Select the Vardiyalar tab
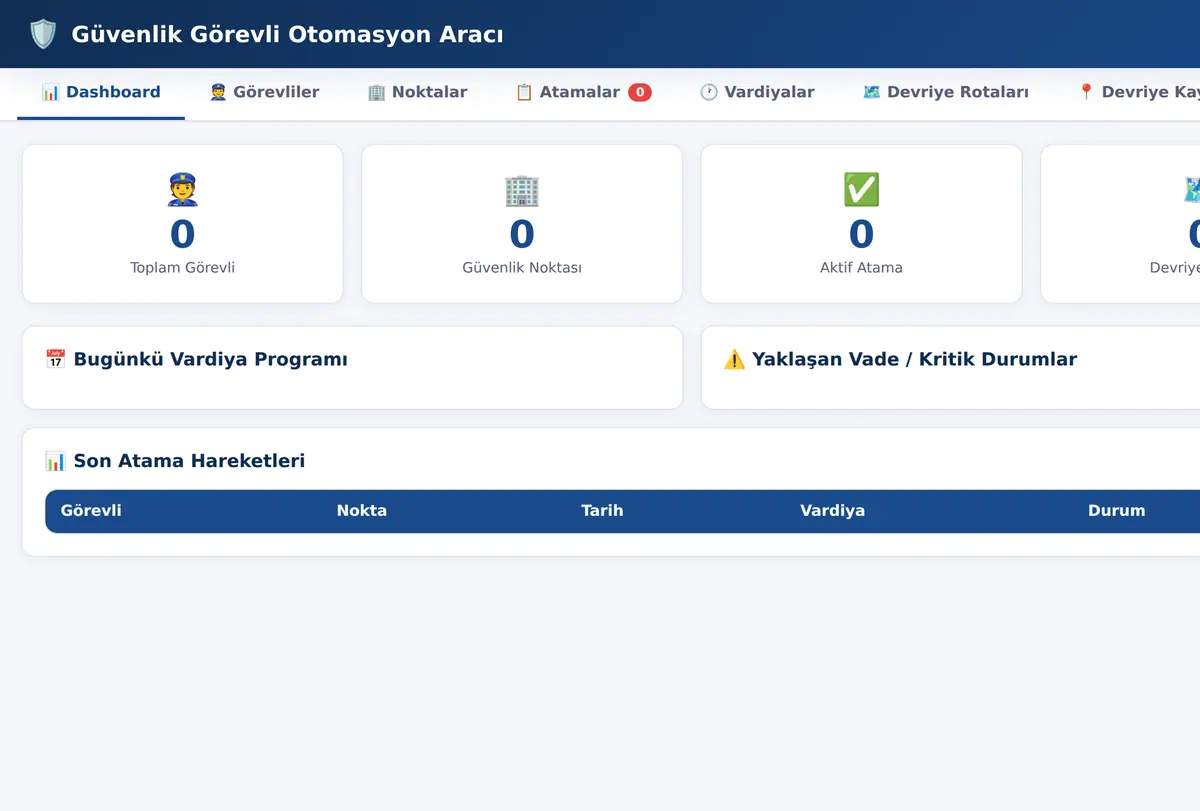This screenshot has height=811, width=1200. pyautogui.click(x=757, y=92)
